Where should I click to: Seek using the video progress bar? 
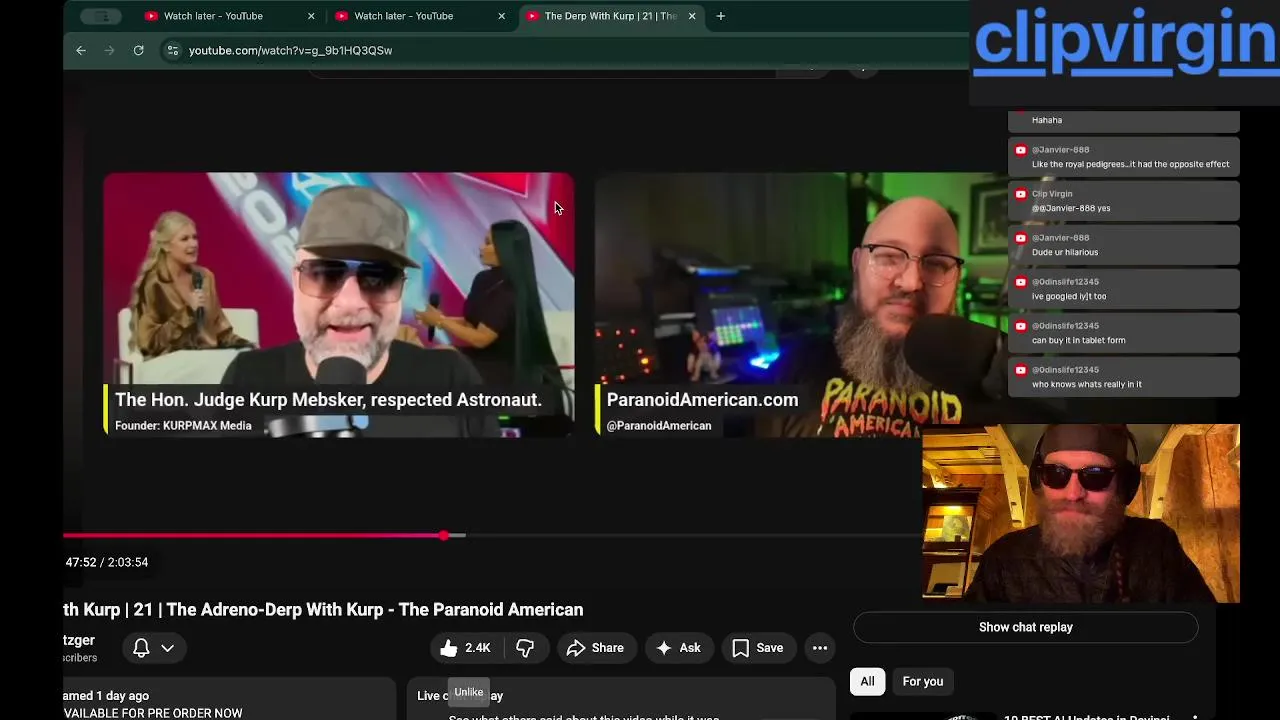pos(490,536)
